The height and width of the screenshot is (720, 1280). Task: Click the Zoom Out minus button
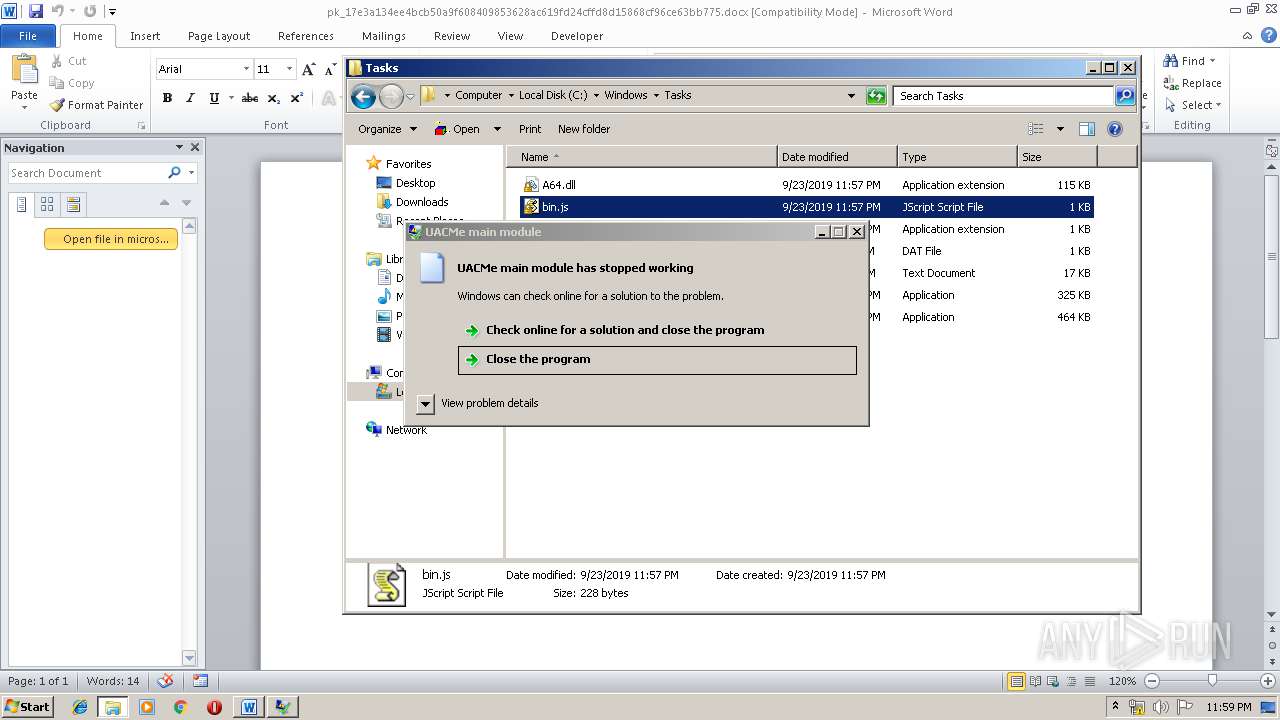pos(1151,681)
